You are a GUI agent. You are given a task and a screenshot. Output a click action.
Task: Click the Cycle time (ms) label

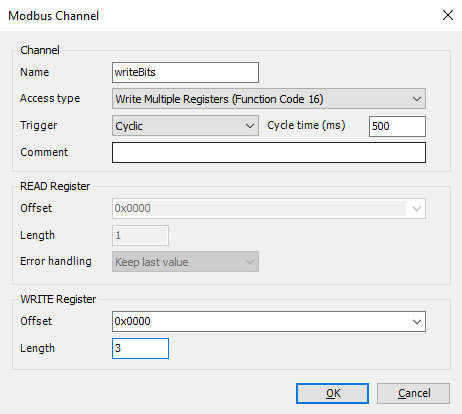(306, 125)
